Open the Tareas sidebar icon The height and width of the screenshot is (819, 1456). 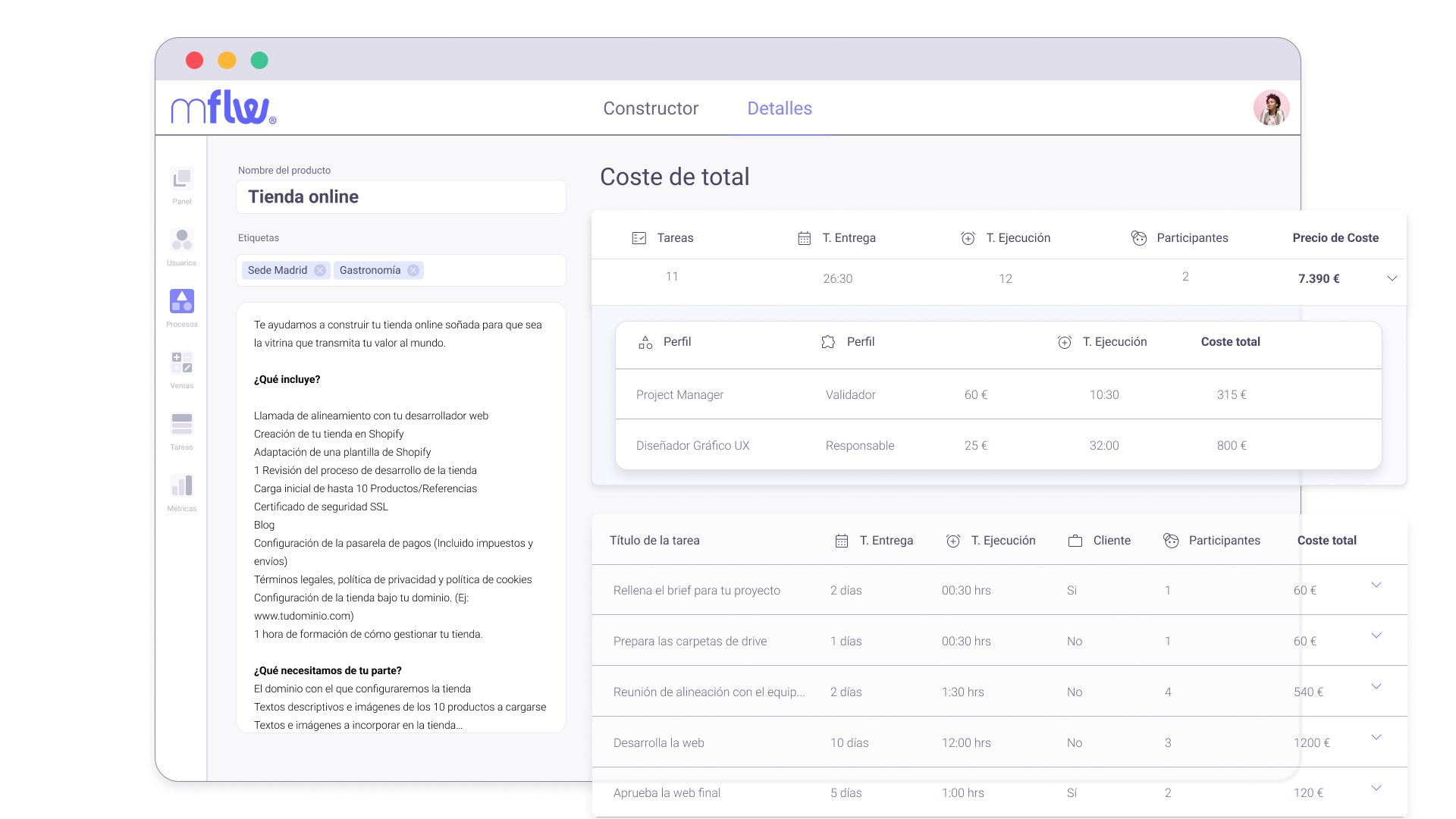pyautogui.click(x=182, y=424)
